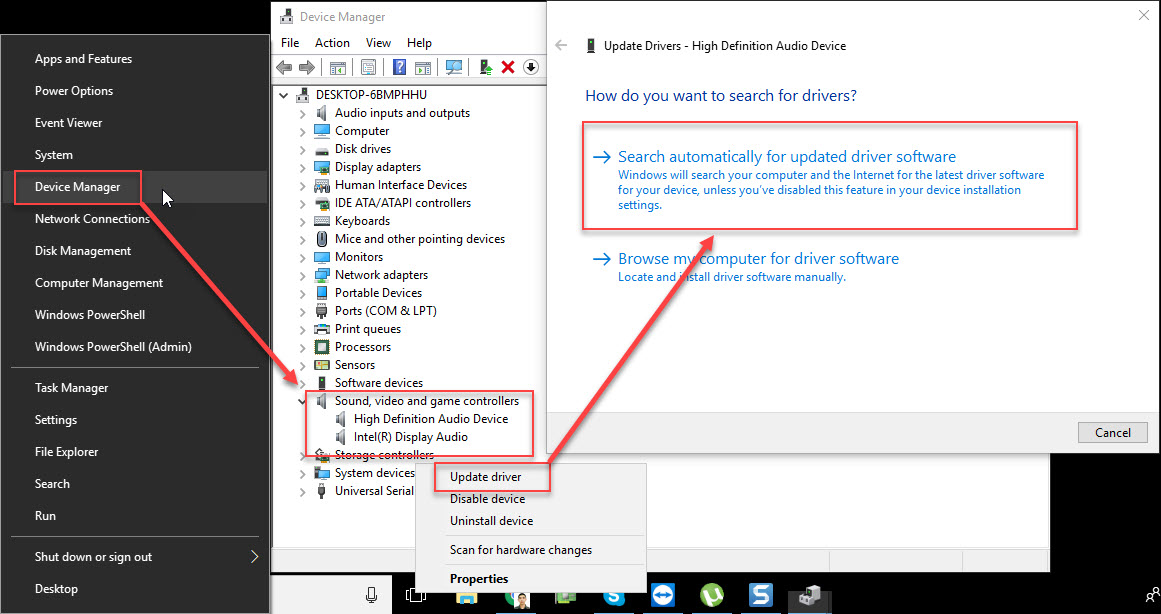Expand the Processors node

click(302, 347)
